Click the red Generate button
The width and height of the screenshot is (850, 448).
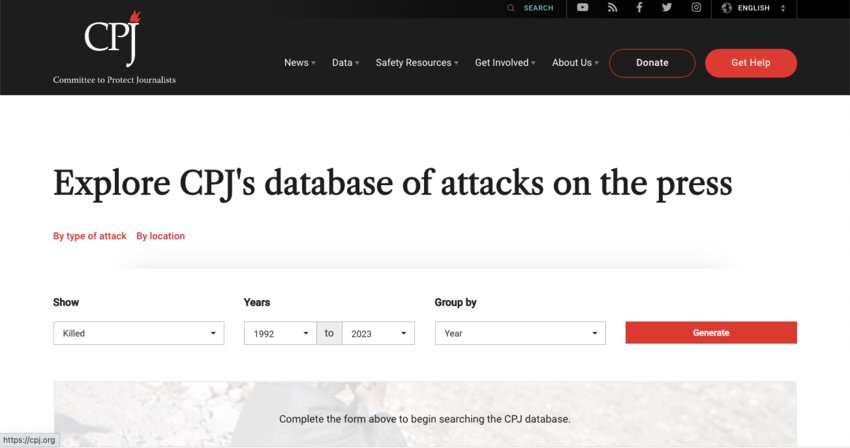pos(711,332)
